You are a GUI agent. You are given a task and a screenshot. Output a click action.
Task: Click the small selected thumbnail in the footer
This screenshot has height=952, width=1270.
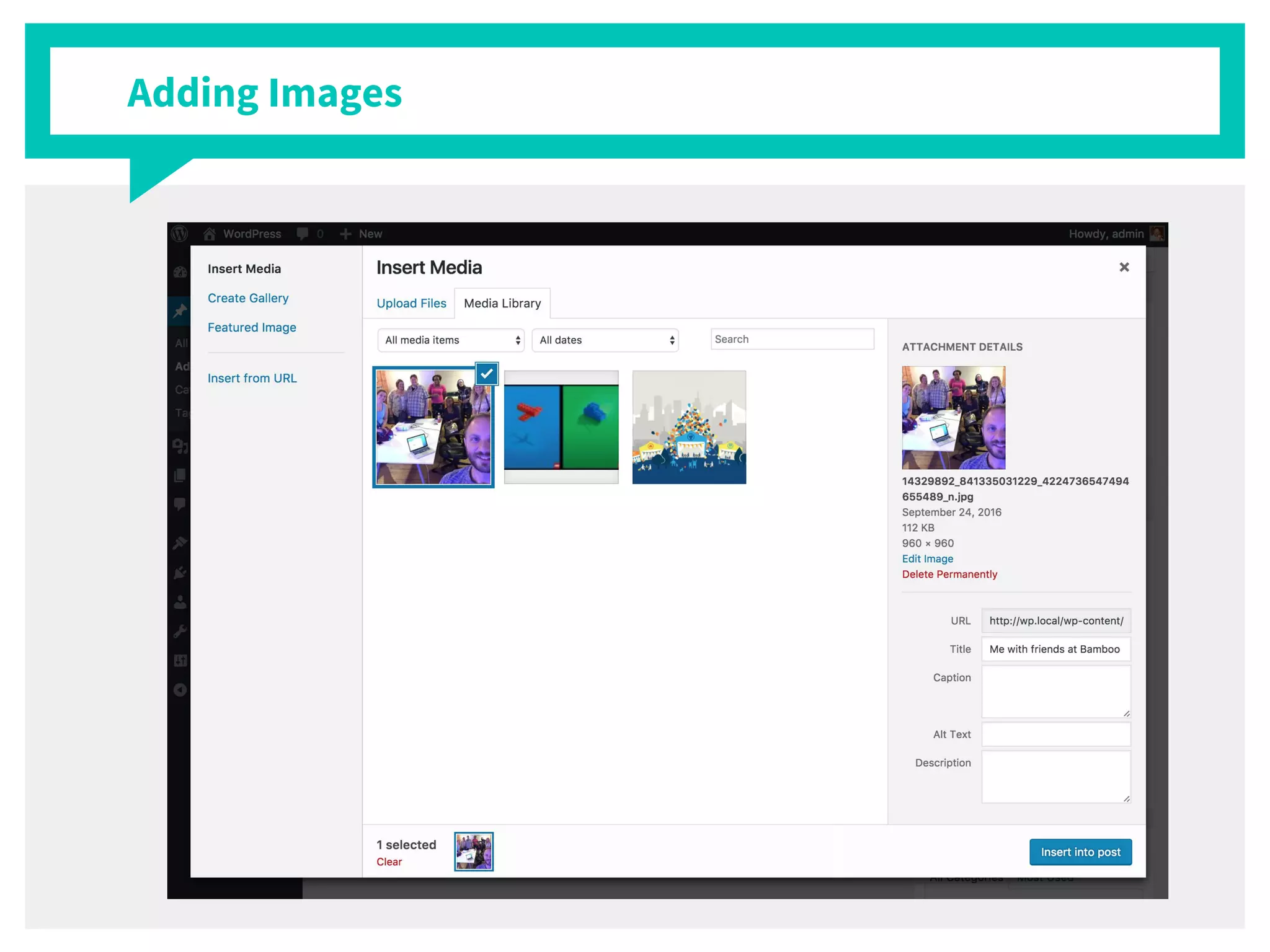474,852
